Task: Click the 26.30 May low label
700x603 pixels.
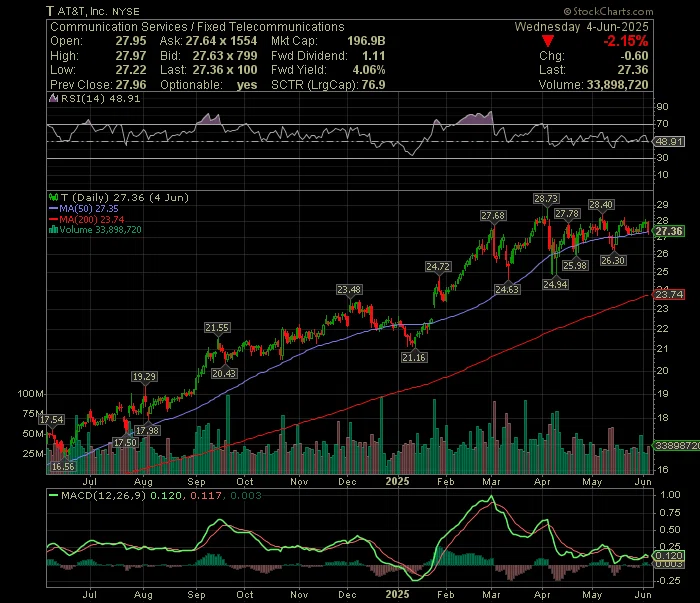Action: click(x=613, y=261)
